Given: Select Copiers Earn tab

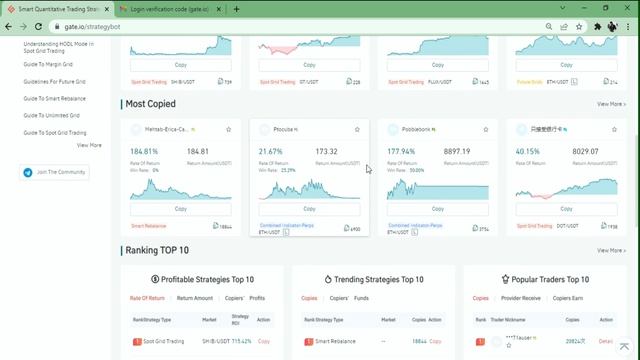Looking at the screenshot, I should [568, 298].
